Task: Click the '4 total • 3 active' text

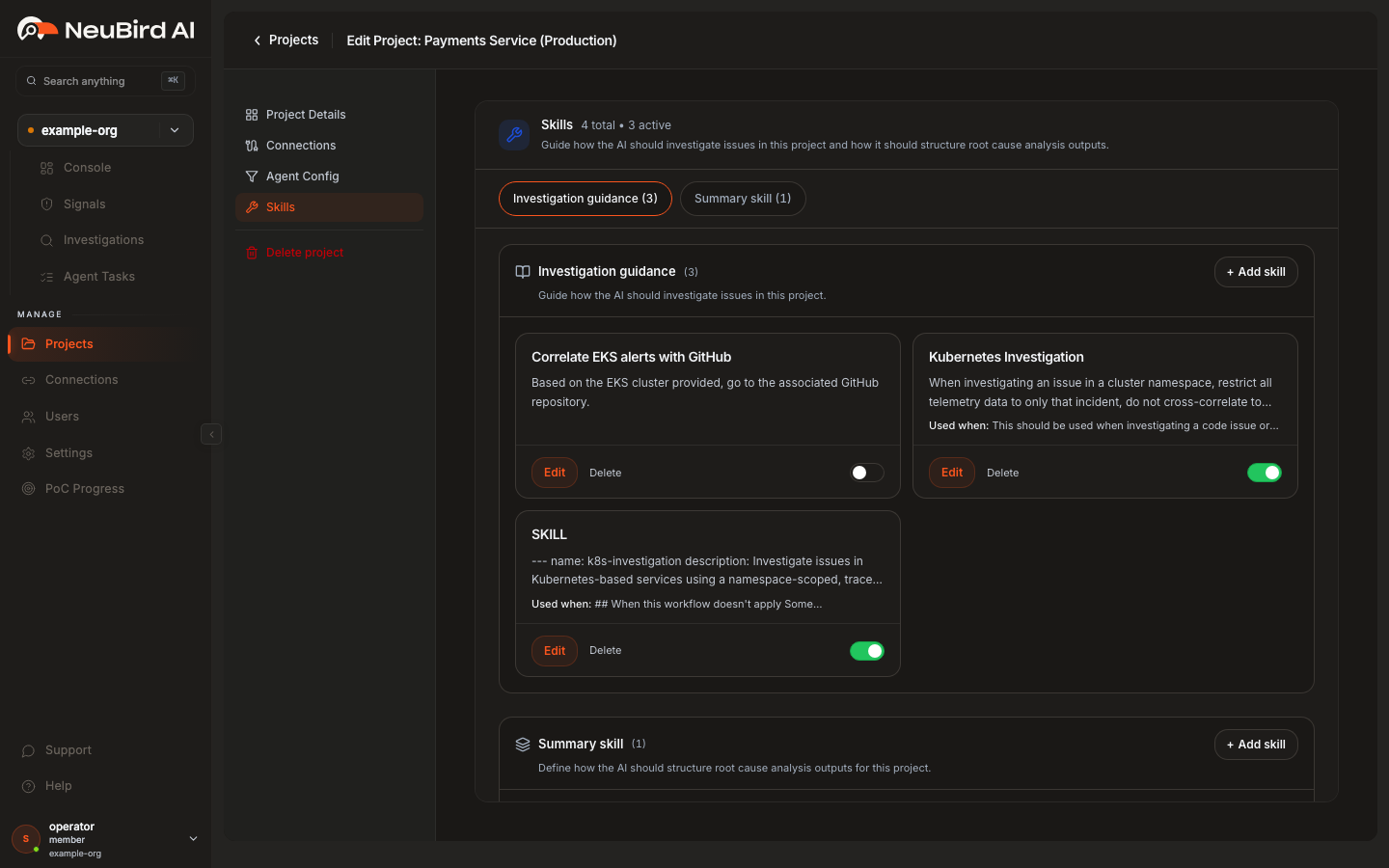Action: [x=626, y=125]
